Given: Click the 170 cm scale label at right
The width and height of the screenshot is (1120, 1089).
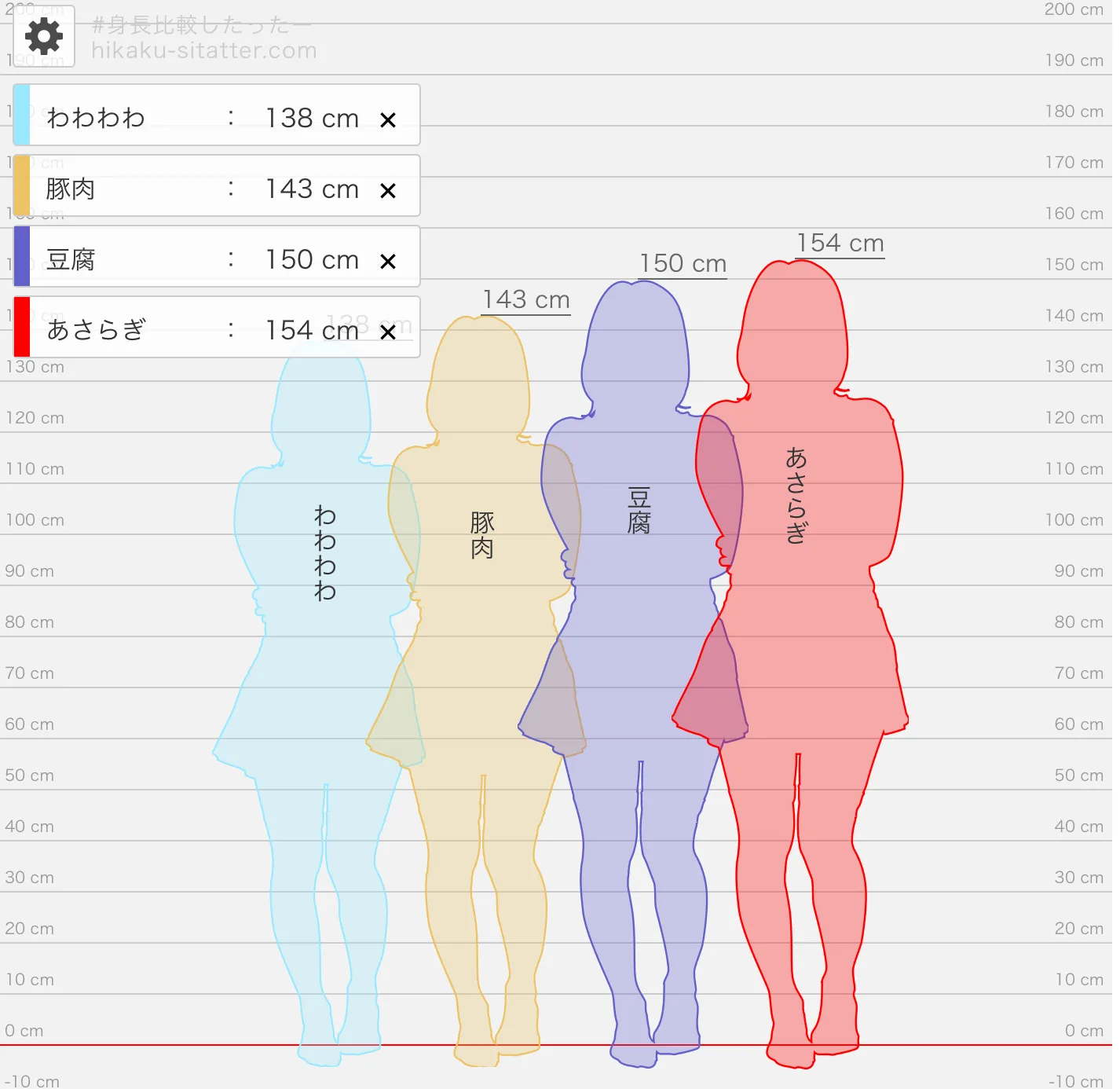Looking at the screenshot, I should [x=1074, y=163].
